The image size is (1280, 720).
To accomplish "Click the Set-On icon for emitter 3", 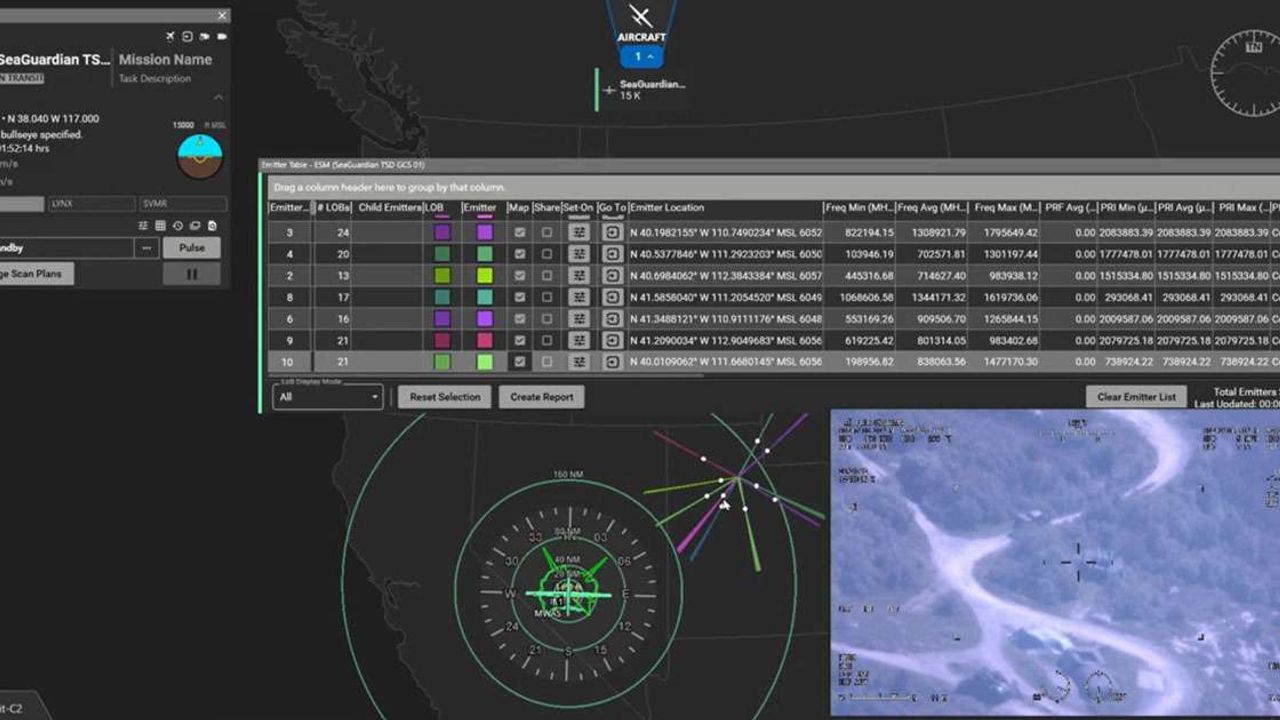I will [x=578, y=232].
